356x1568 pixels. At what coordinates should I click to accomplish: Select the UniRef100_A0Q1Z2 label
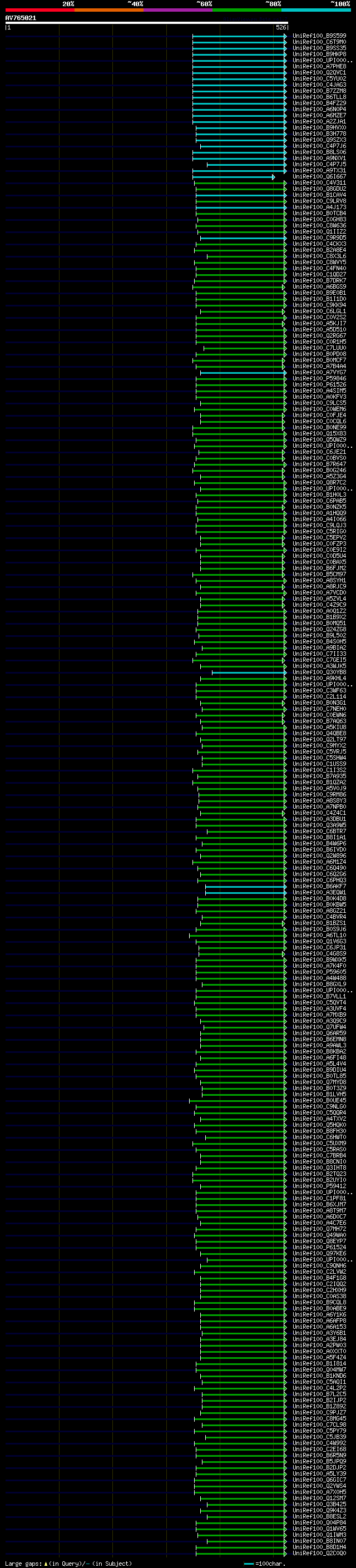[319, 611]
